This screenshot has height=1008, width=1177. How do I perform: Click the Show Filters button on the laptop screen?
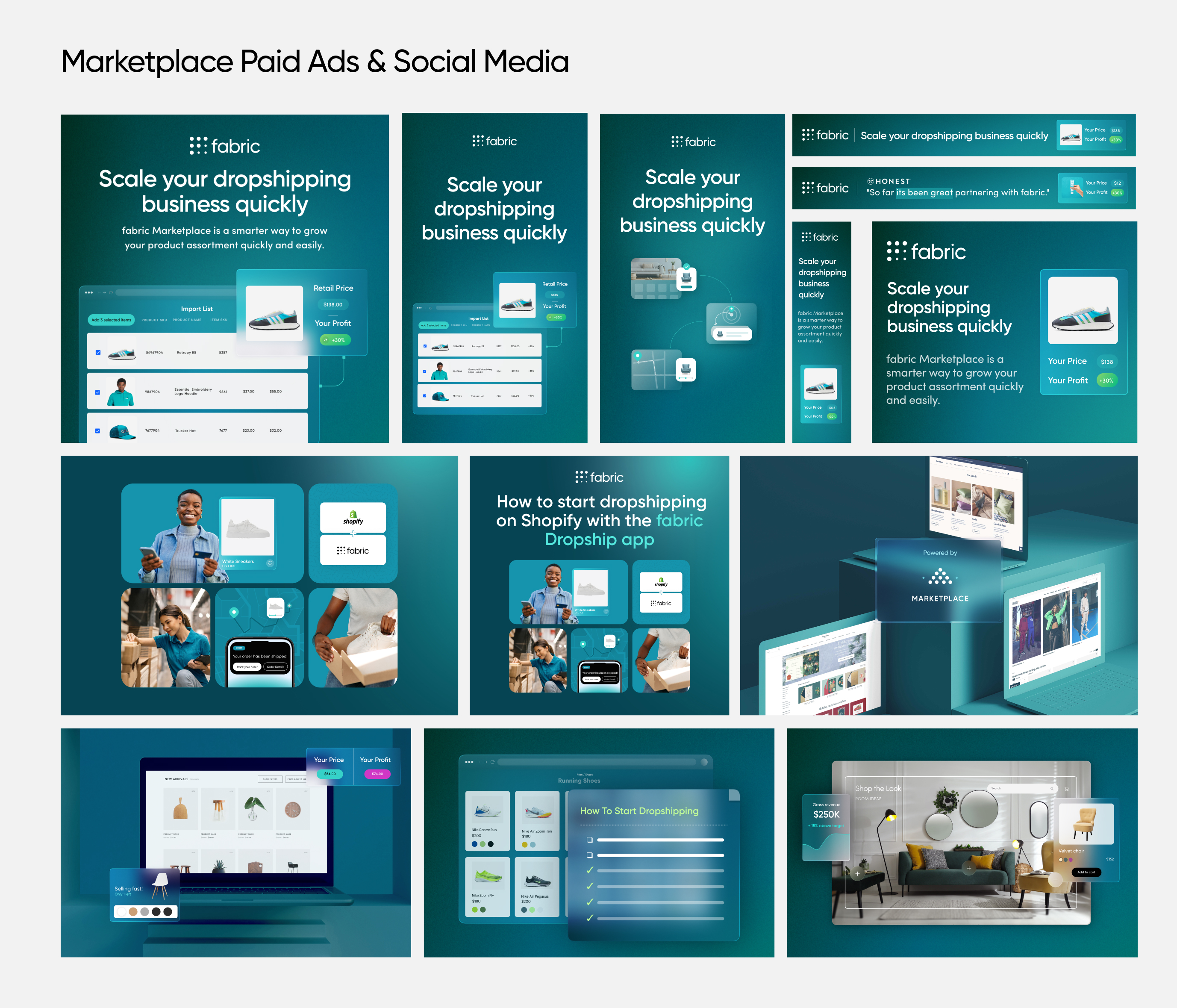[270, 779]
